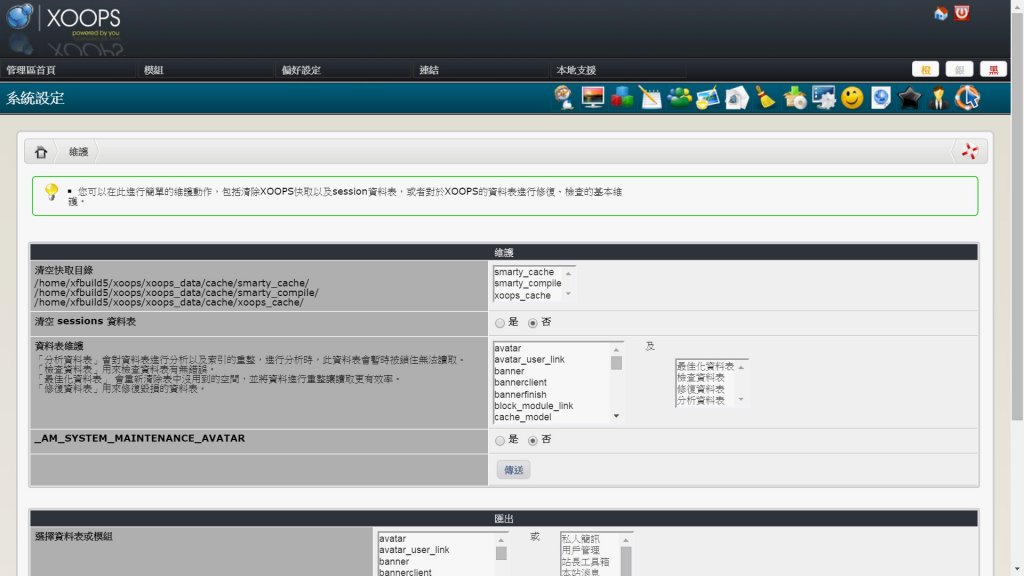Viewport: 1024px width, 576px height.
Task: Expand the 偏好設定 dropdown menu
Action: click(301, 70)
